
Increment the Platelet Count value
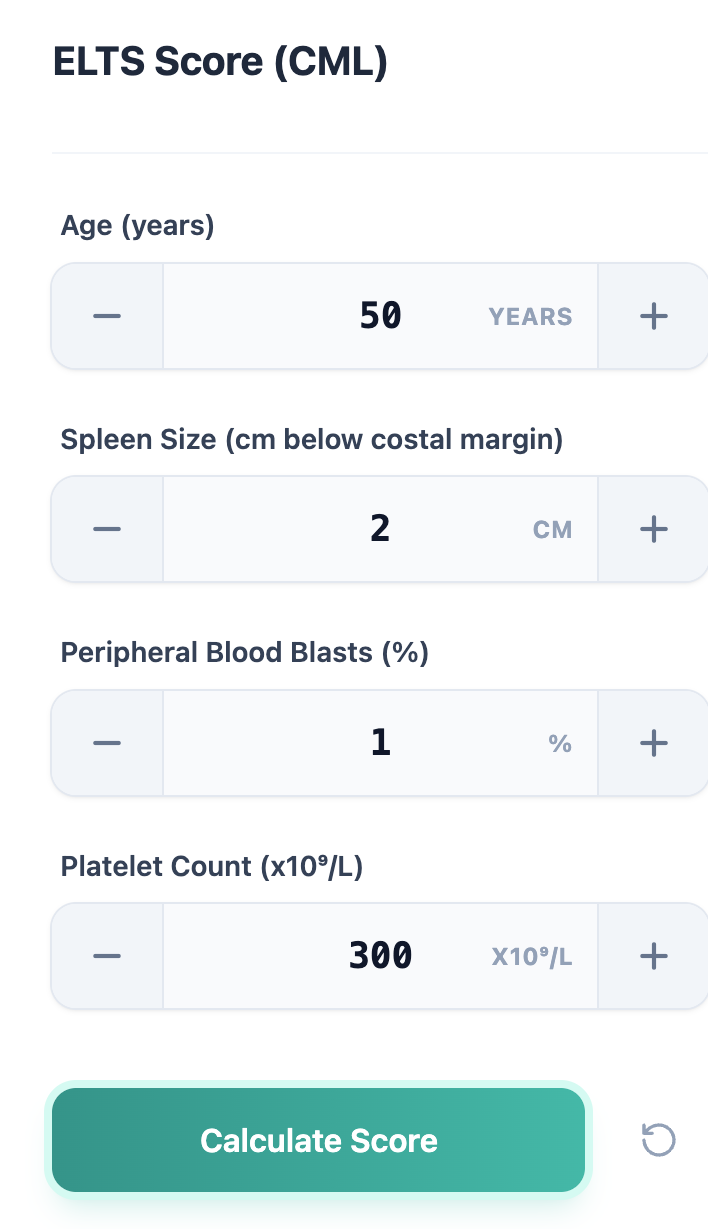coord(653,955)
